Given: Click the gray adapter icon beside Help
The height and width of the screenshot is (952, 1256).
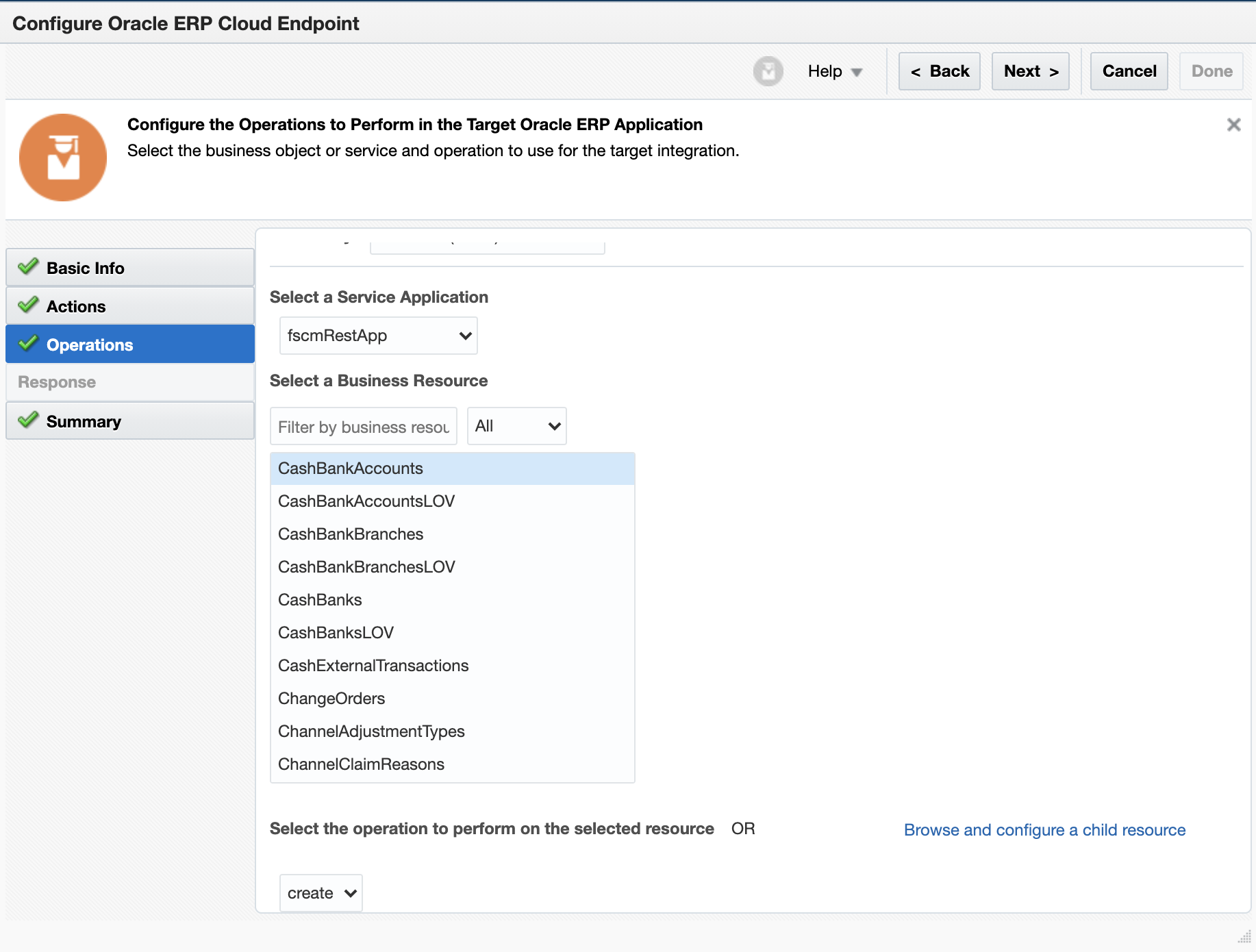Looking at the screenshot, I should click(768, 71).
